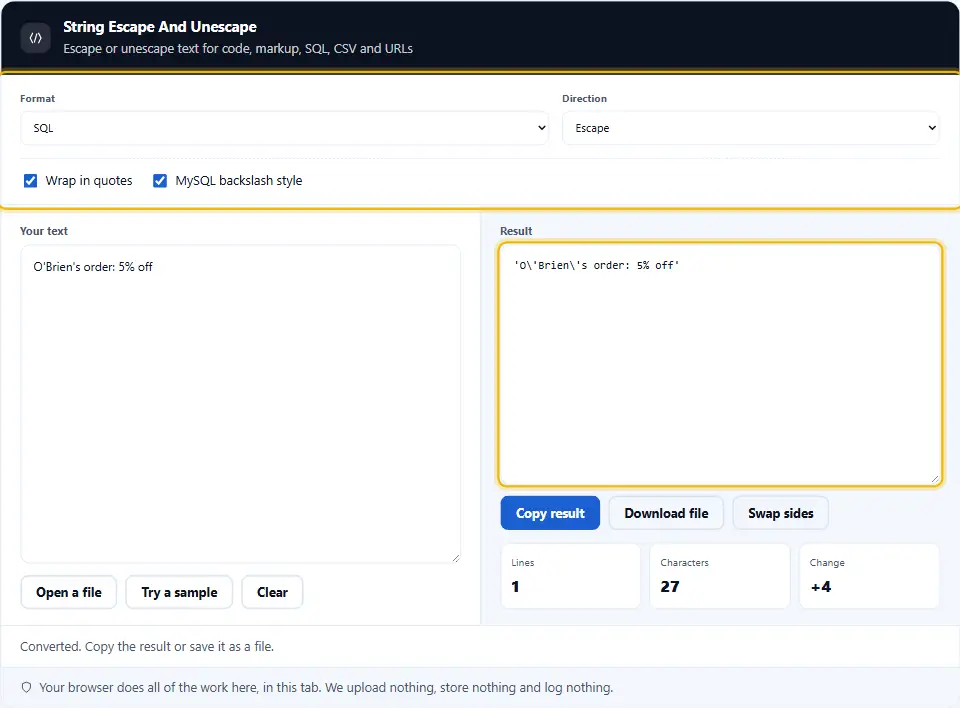Click the shield privacy icon in footer
This screenshot has width=960, height=708.
(x=26, y=687)
